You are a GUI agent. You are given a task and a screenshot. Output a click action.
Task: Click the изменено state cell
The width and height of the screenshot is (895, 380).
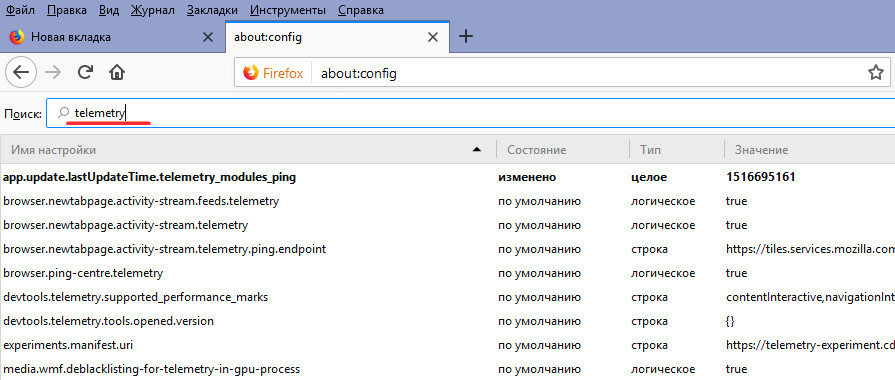[527, 177]
